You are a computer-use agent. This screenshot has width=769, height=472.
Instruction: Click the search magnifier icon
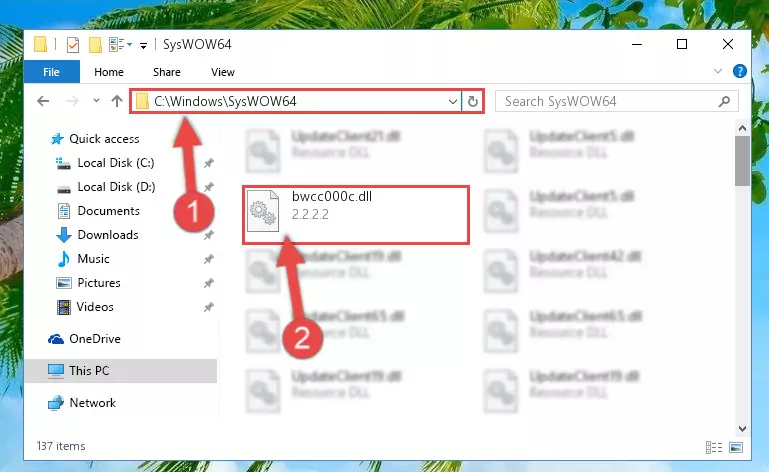(724, 102)
